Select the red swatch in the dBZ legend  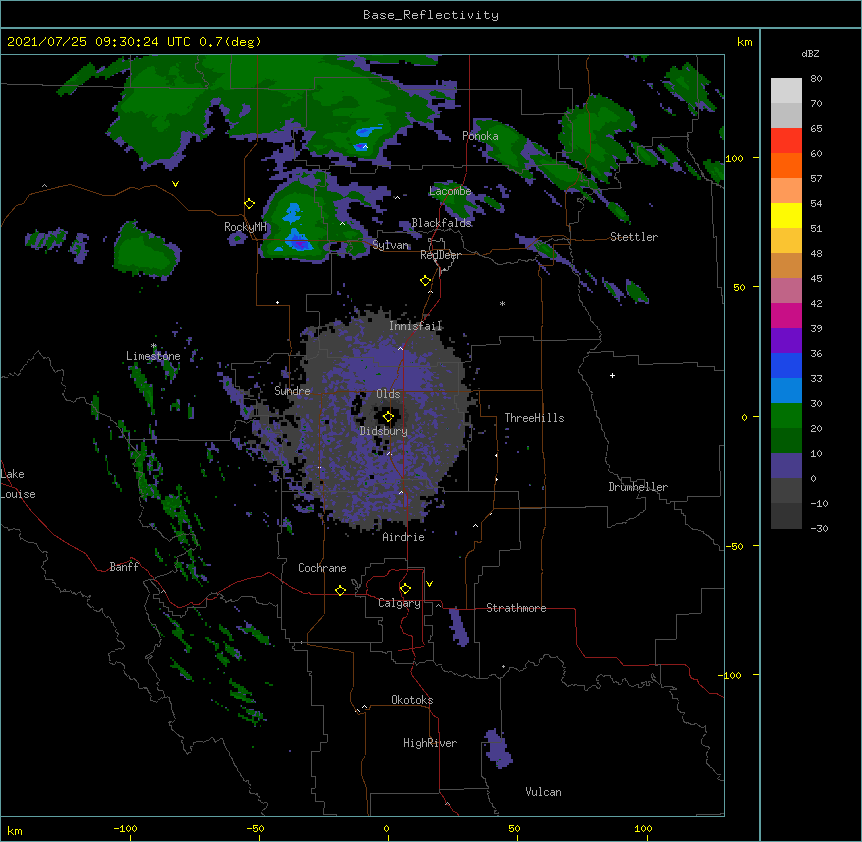[x=786, y=141]
